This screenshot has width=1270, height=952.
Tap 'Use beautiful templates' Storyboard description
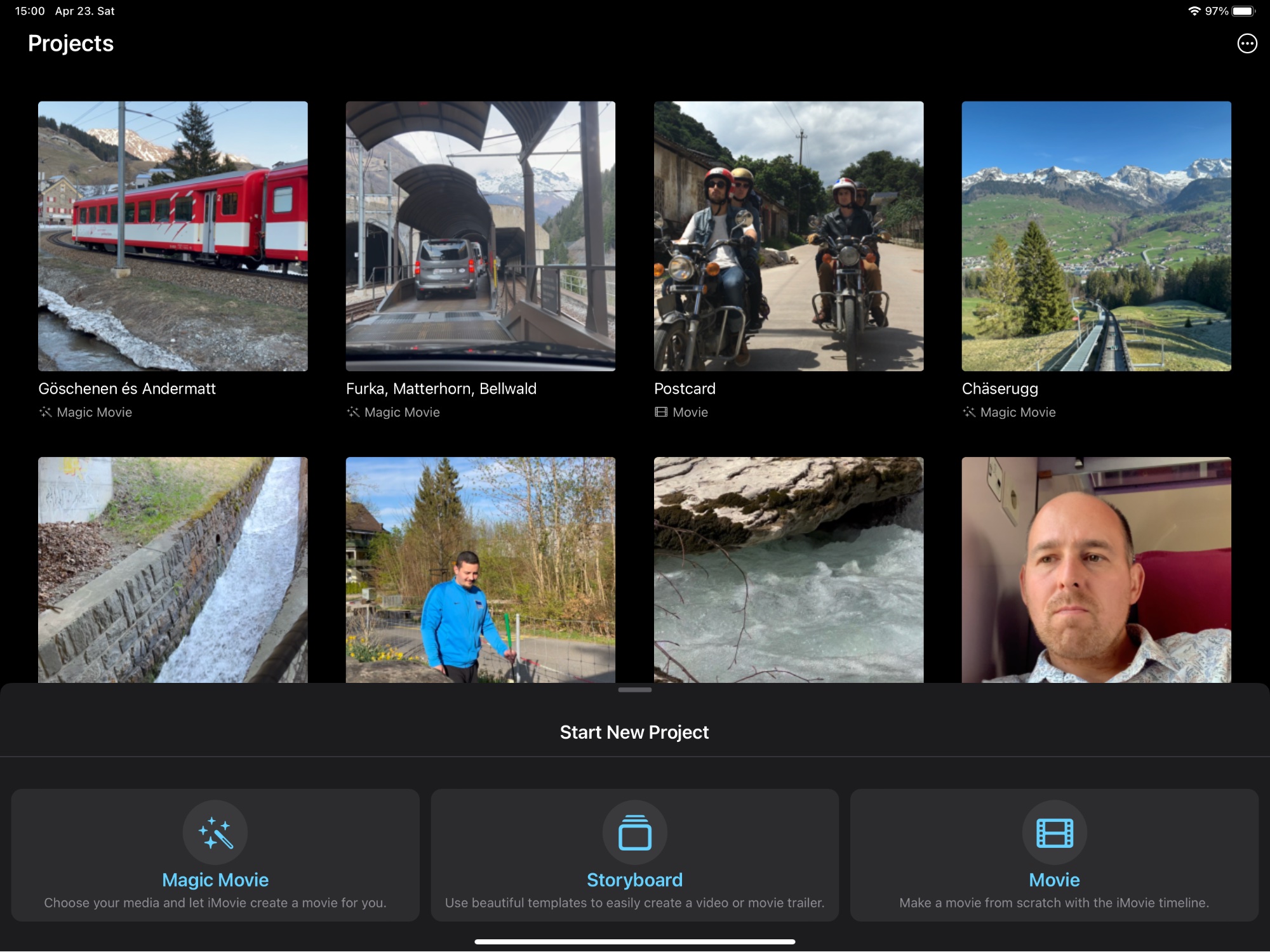tap(634, 902)
